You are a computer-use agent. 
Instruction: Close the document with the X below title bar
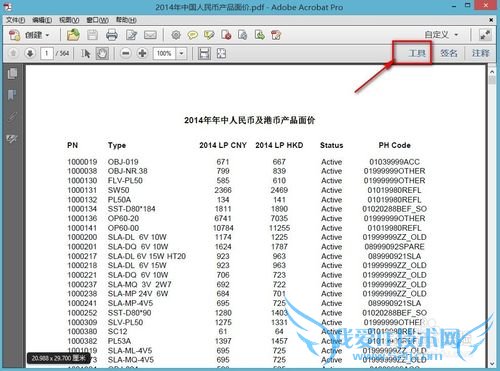(491, 20)
